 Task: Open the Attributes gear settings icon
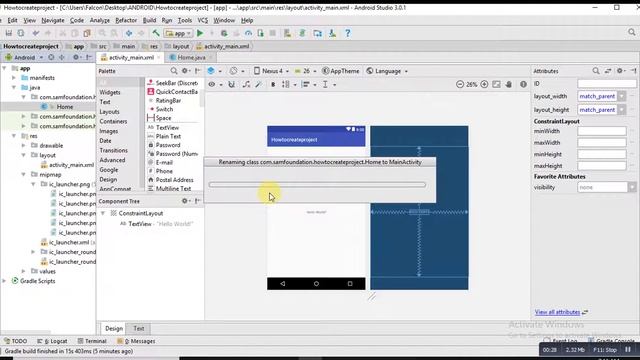(620, 71)
